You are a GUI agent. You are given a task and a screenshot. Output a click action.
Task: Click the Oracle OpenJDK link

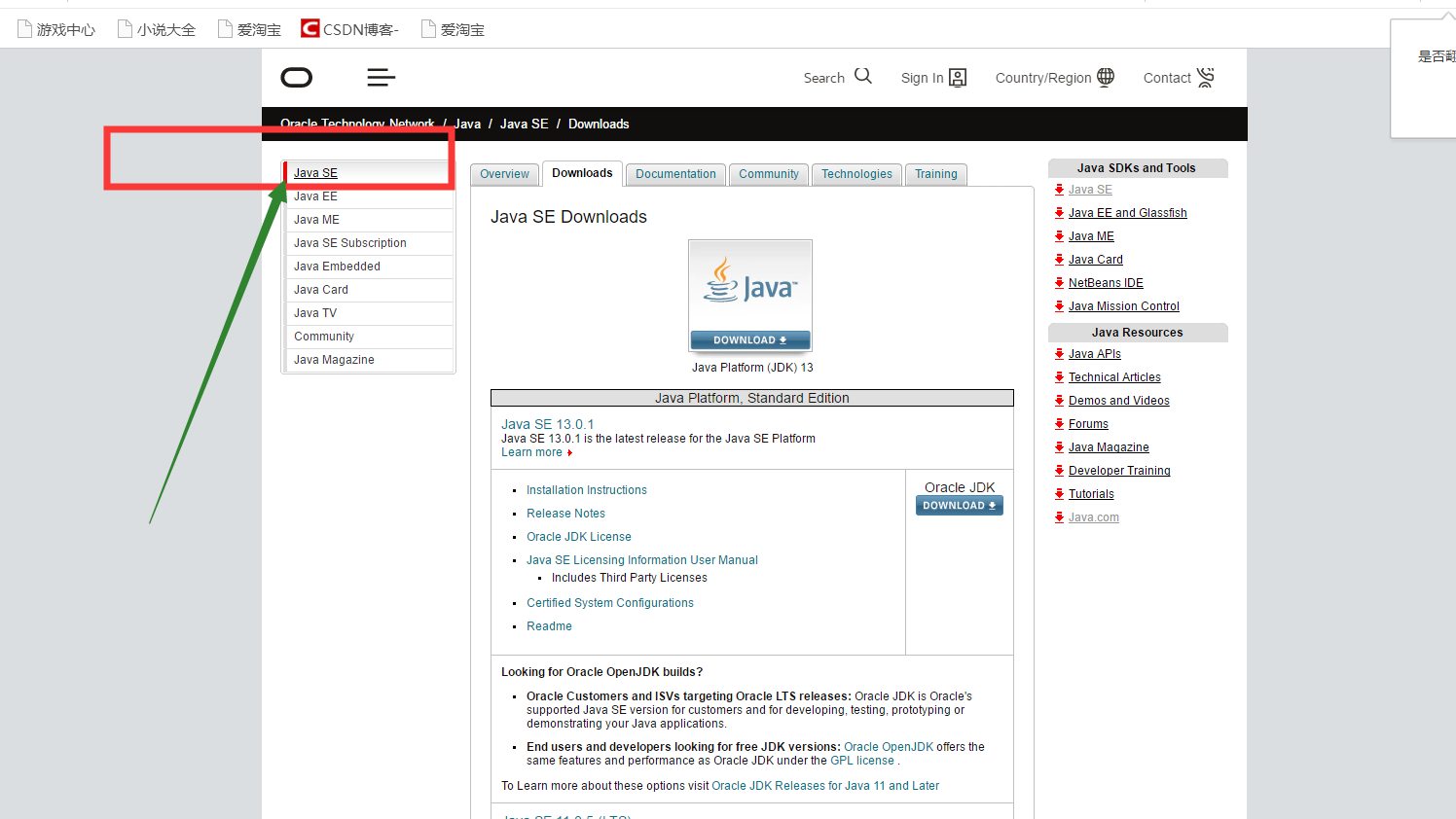click(888, 746)
